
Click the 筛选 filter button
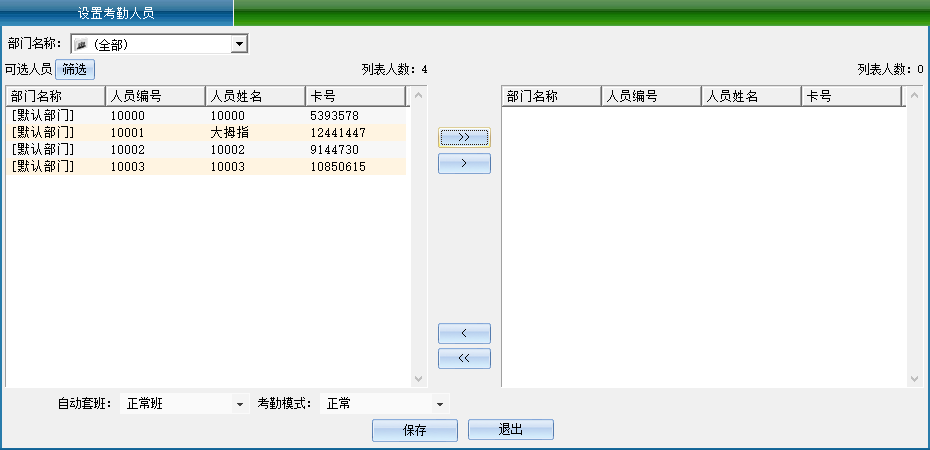coord(74,69)
